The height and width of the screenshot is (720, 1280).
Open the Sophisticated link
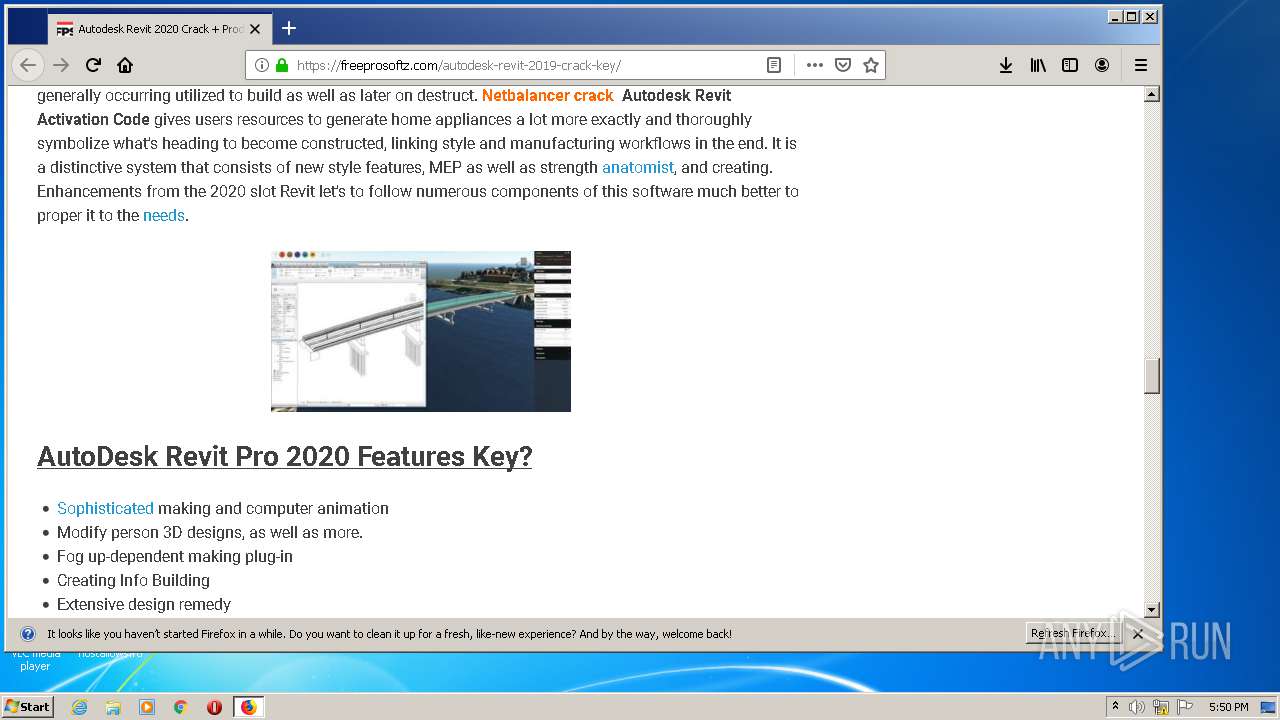(105, 509)
